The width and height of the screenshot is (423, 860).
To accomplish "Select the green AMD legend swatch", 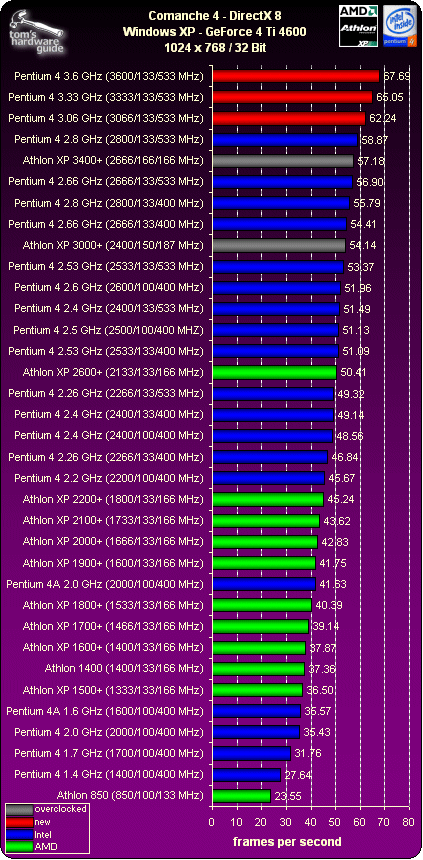I will pyautogui.click(x=19, y=847).
